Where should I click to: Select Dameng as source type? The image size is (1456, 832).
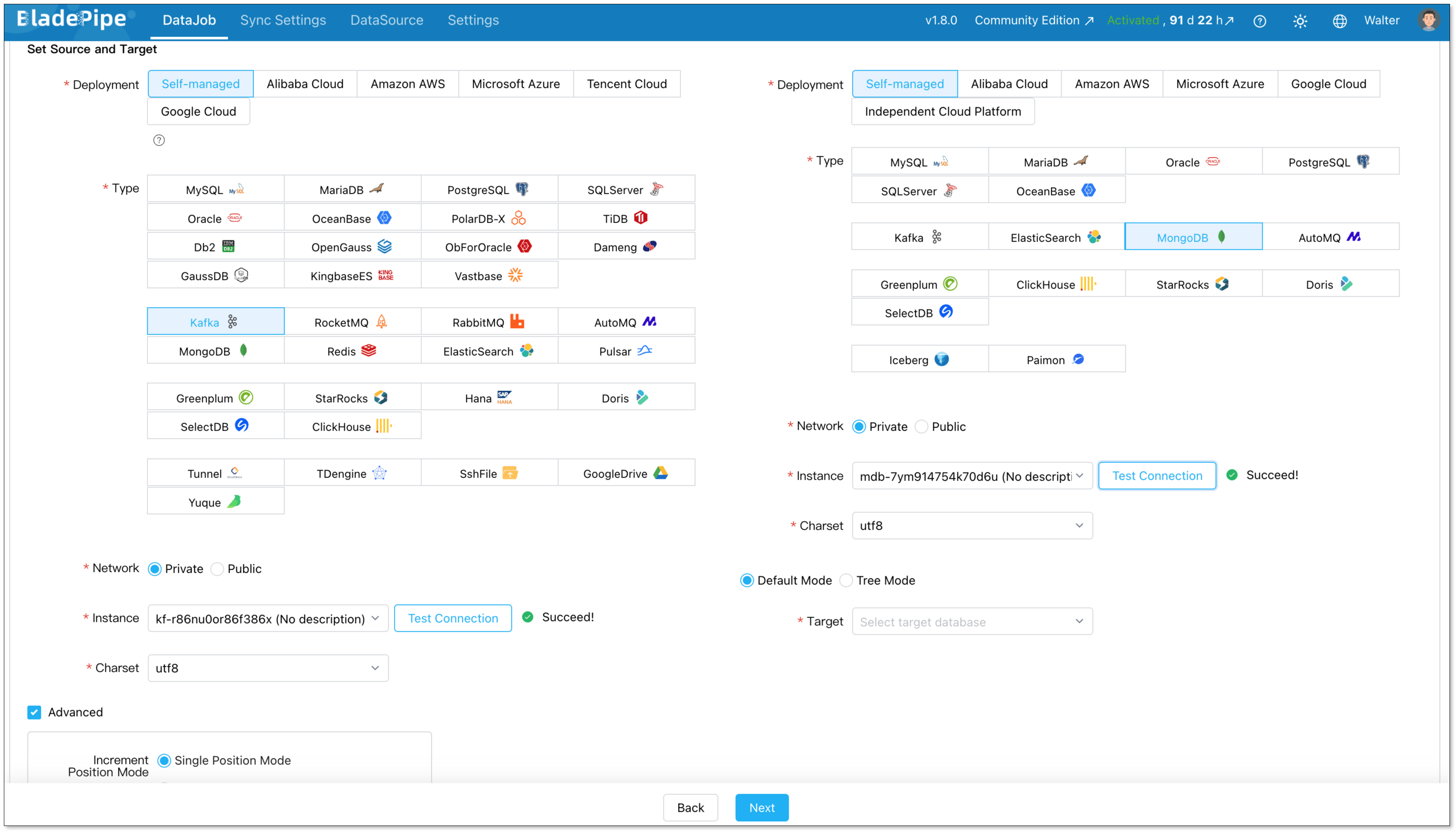626,247
